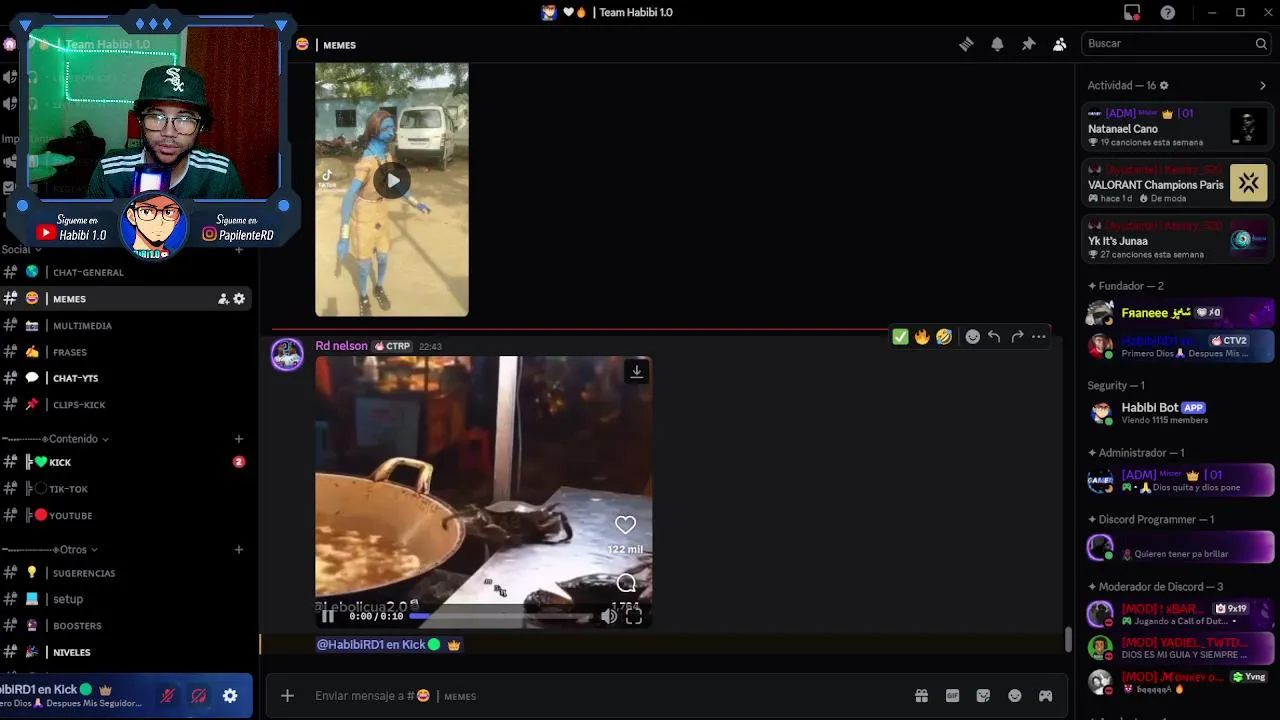Open notification settings bell icon
The height and width of the screenshot is (720, 1280).
click(997, 44)
